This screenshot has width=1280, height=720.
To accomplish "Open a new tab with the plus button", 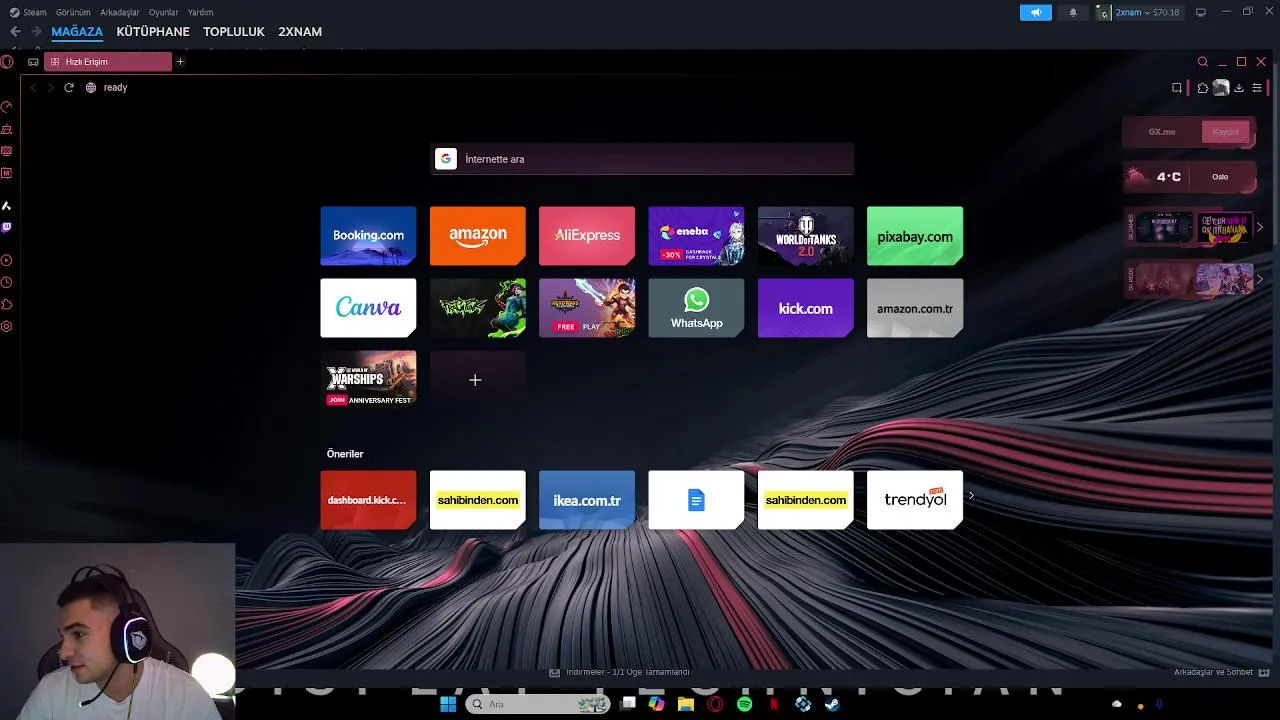I will 180,62.
